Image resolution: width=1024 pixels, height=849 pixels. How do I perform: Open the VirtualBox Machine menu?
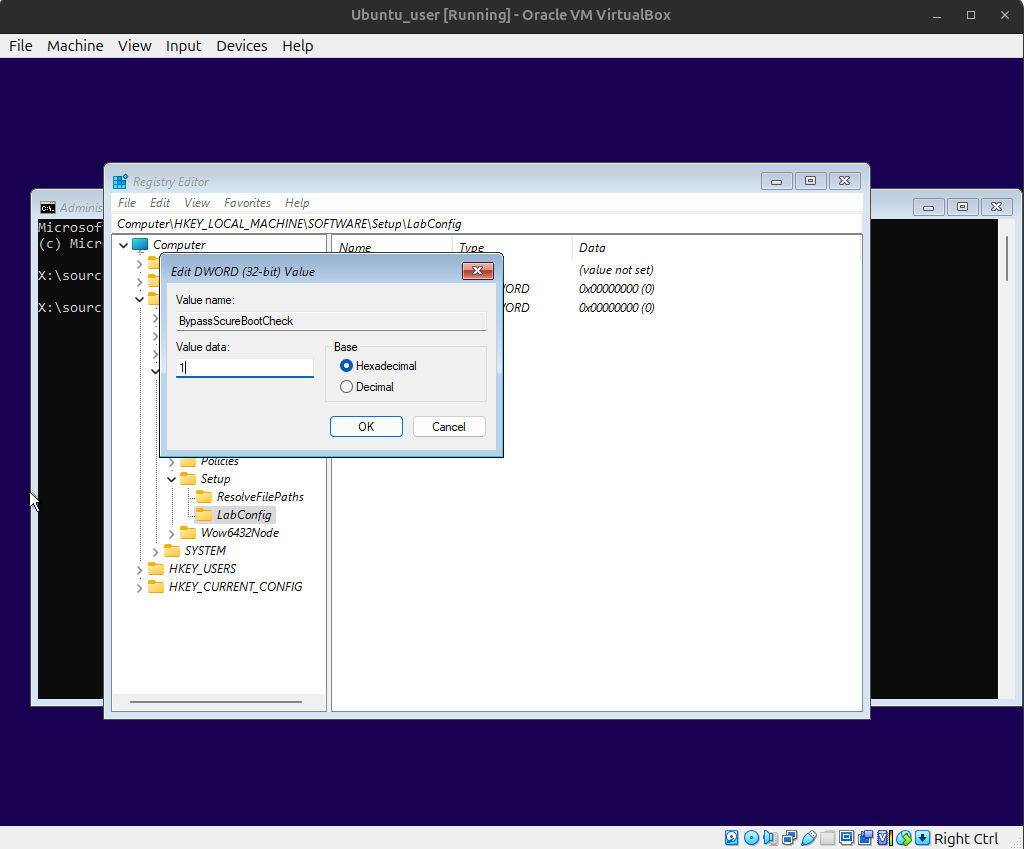point(75,46)
